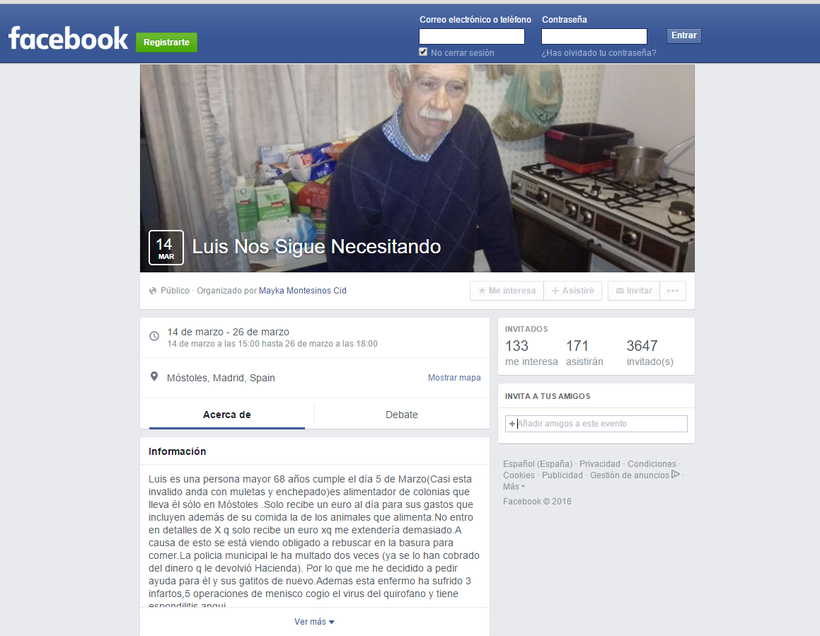Screen dimensions: 820x636
Task: Click the ¿Has olvidado tu contraseña? link
Action: tap(598, 53)
